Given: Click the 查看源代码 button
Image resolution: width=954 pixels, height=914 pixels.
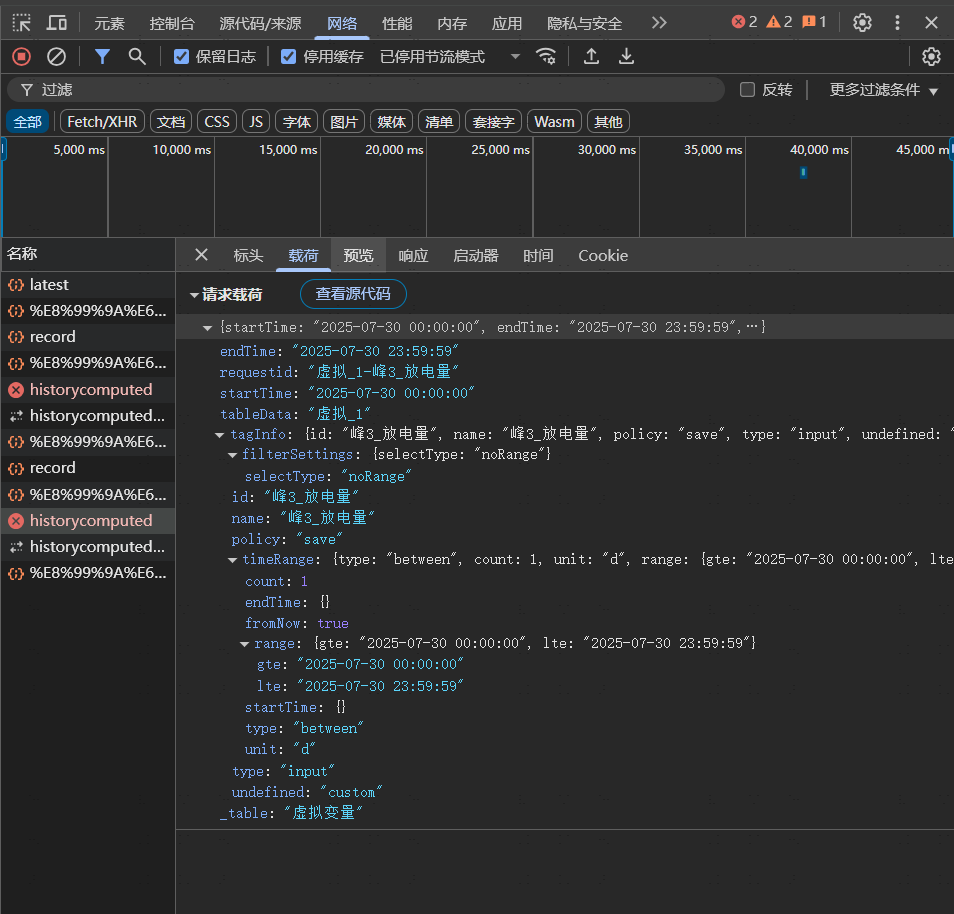Looking at the screenshot, I should click(353, 294).
